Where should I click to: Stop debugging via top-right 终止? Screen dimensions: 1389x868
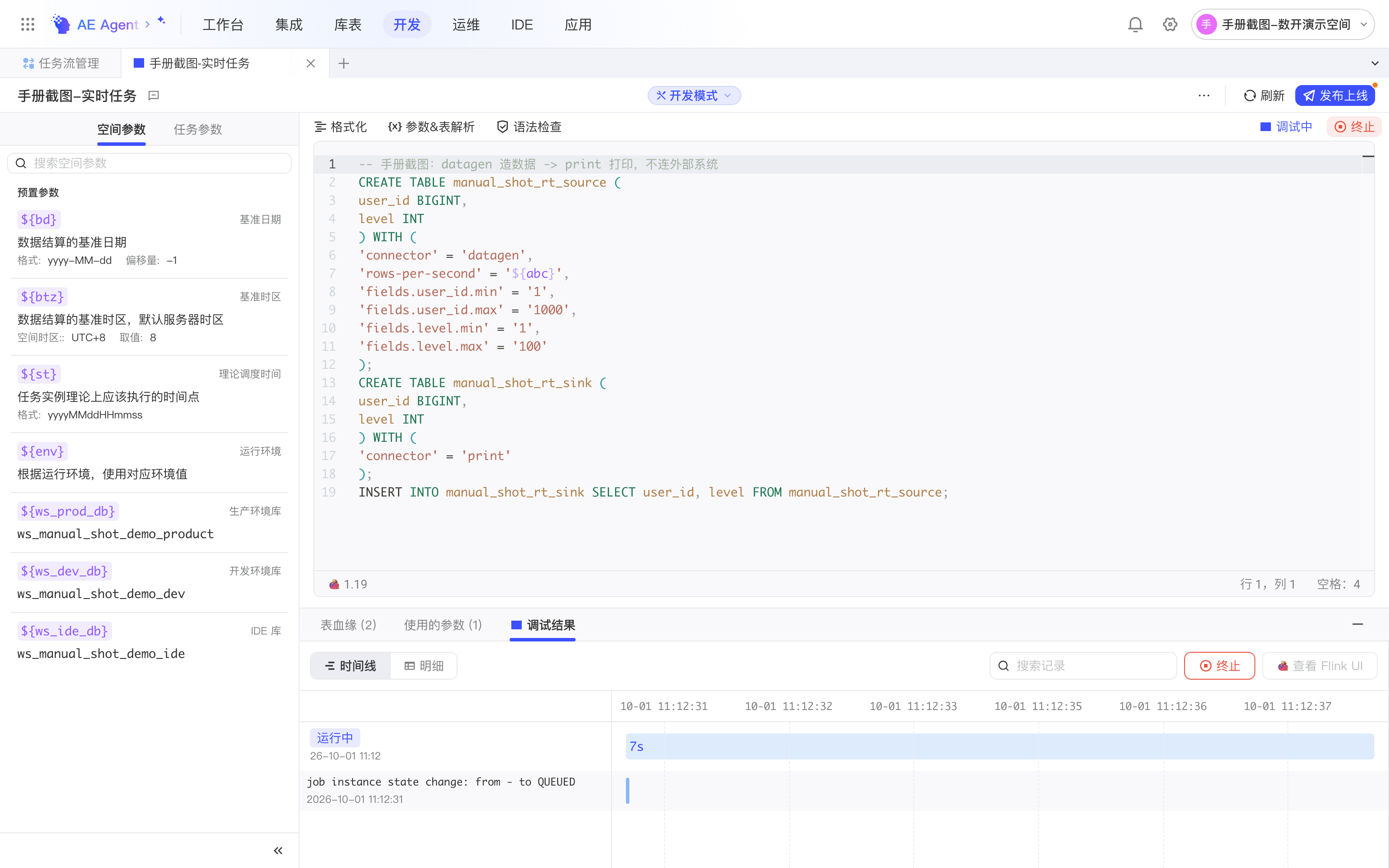[1354, 127]
